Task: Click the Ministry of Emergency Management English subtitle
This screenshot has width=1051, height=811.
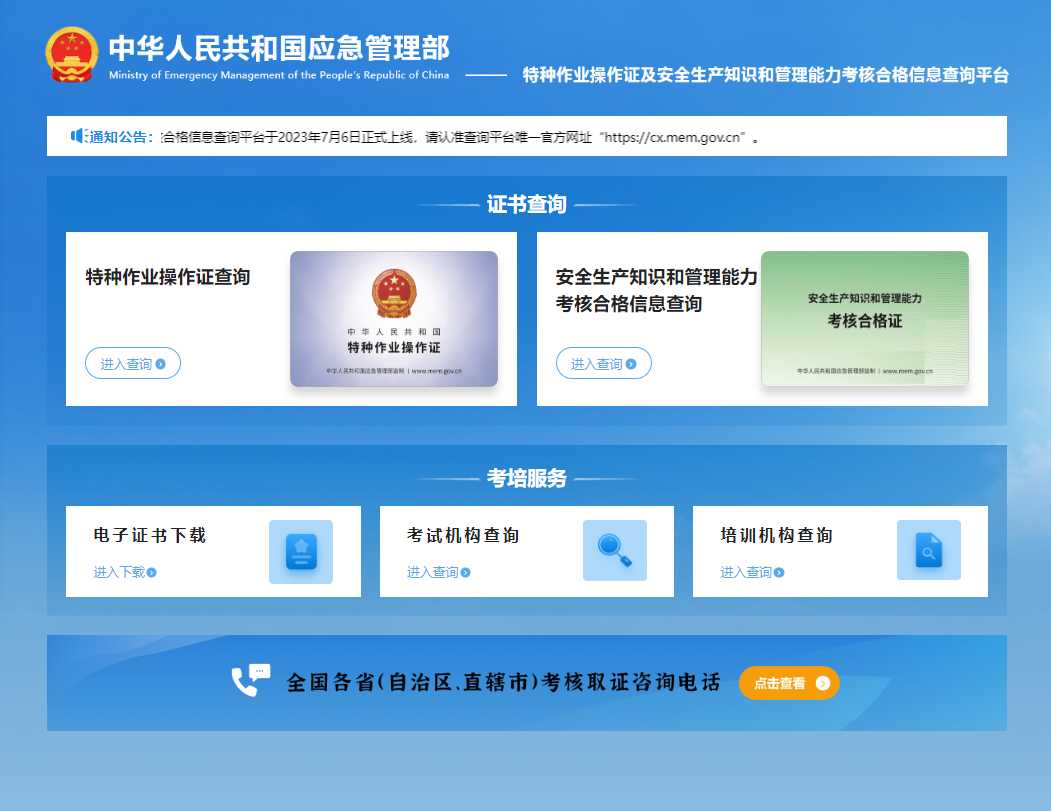Action: (279, 75)
